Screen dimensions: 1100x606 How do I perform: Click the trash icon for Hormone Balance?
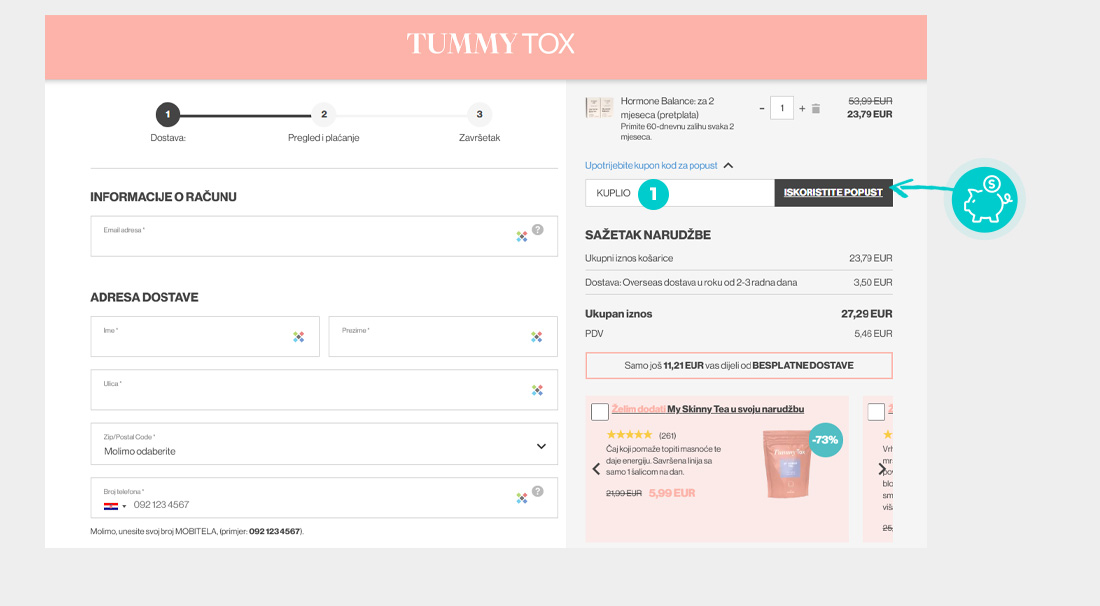[816, 109]
